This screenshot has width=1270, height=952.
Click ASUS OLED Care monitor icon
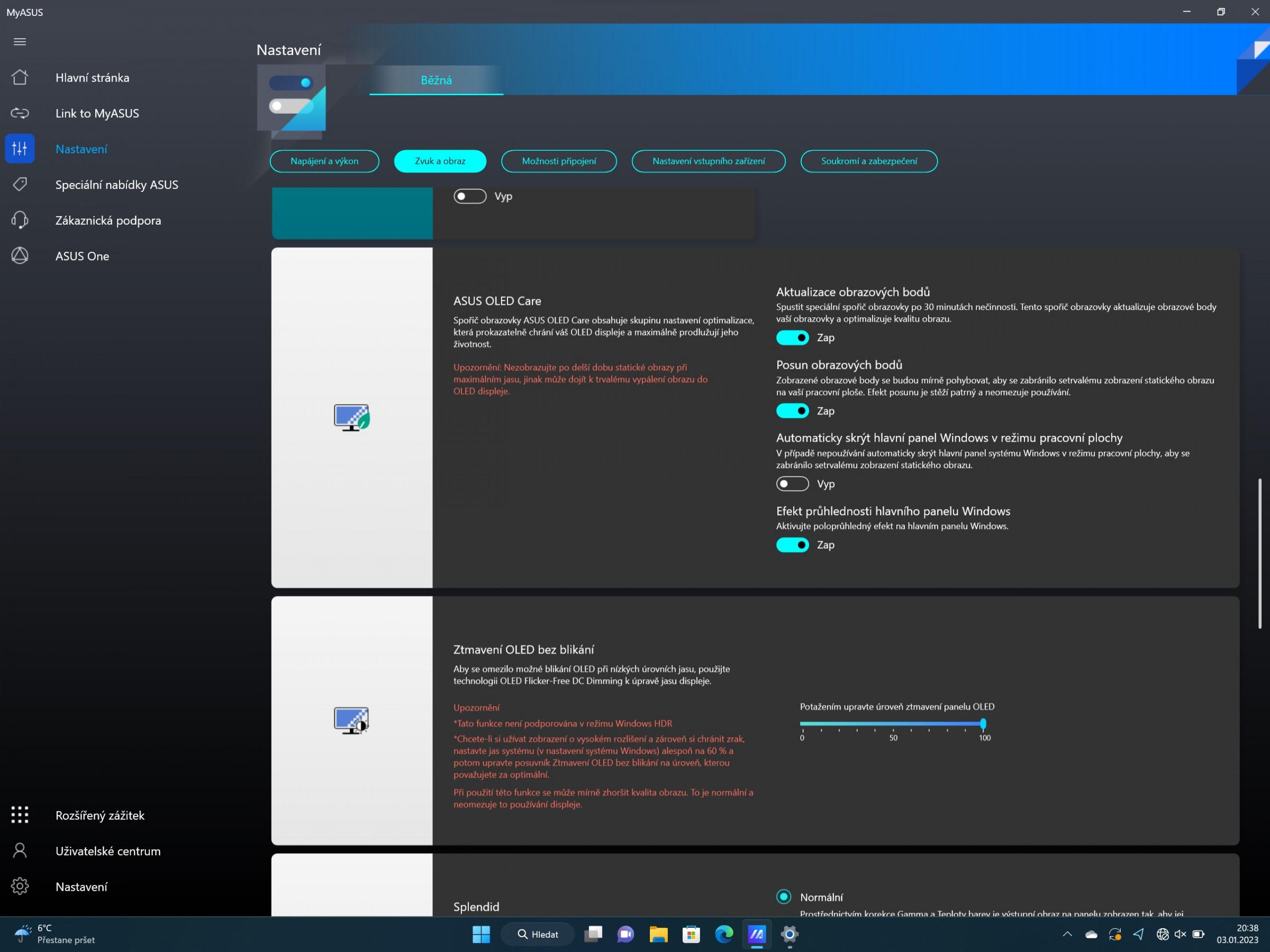pyautogui.click(x=351, y=417)
